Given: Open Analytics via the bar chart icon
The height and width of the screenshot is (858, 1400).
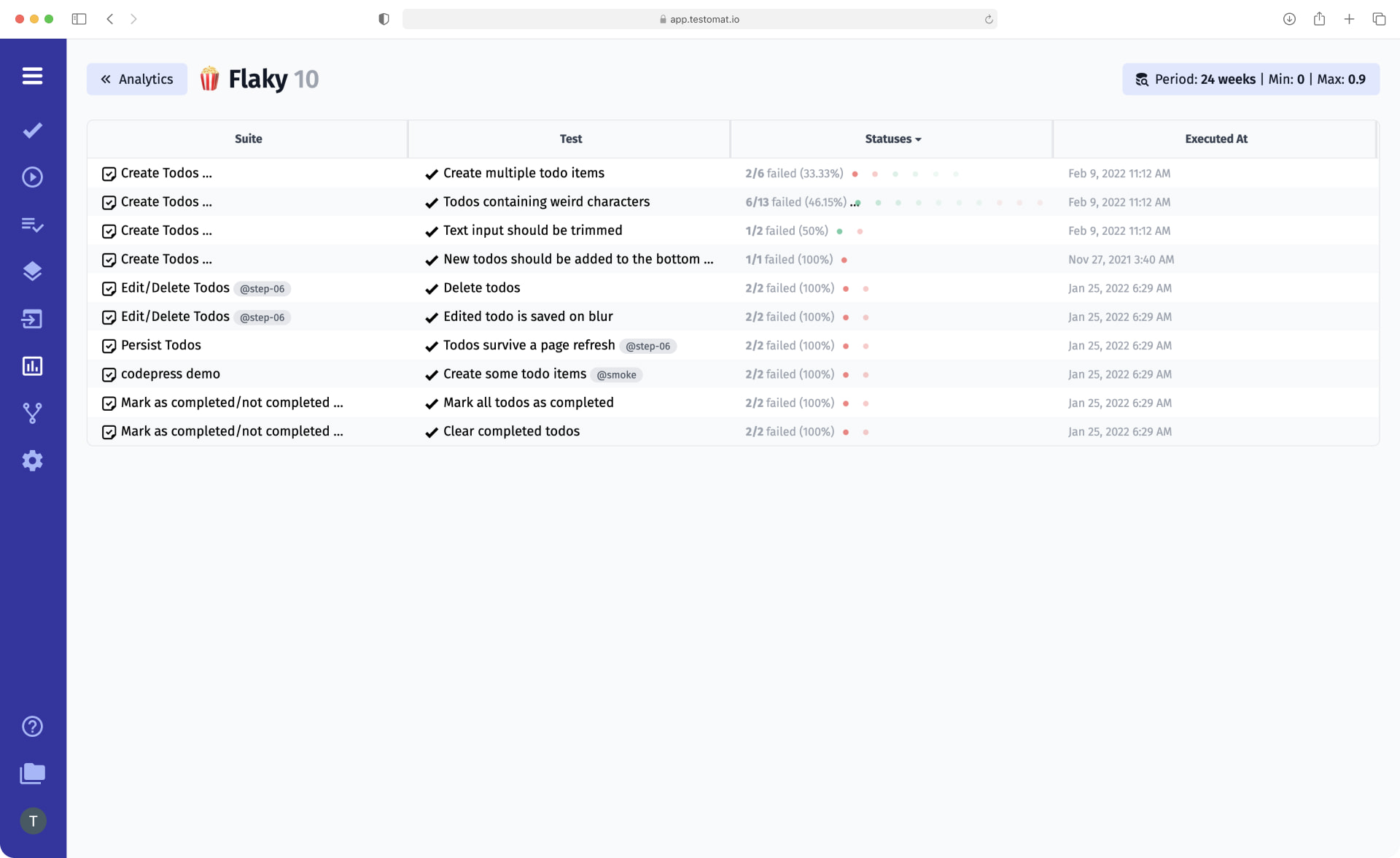Looking at the screenshot, I should coord(33,366).
